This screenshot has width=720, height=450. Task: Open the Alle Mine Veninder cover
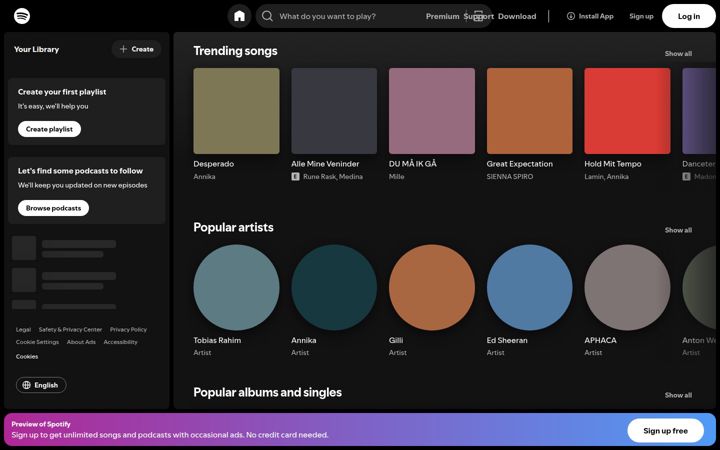[x=334, y=111]
